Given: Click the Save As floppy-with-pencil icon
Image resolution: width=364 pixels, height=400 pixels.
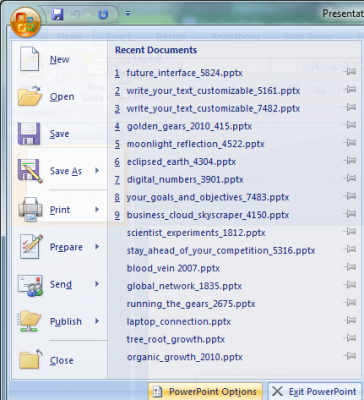Looking at the screenshot, I should 30,171.
